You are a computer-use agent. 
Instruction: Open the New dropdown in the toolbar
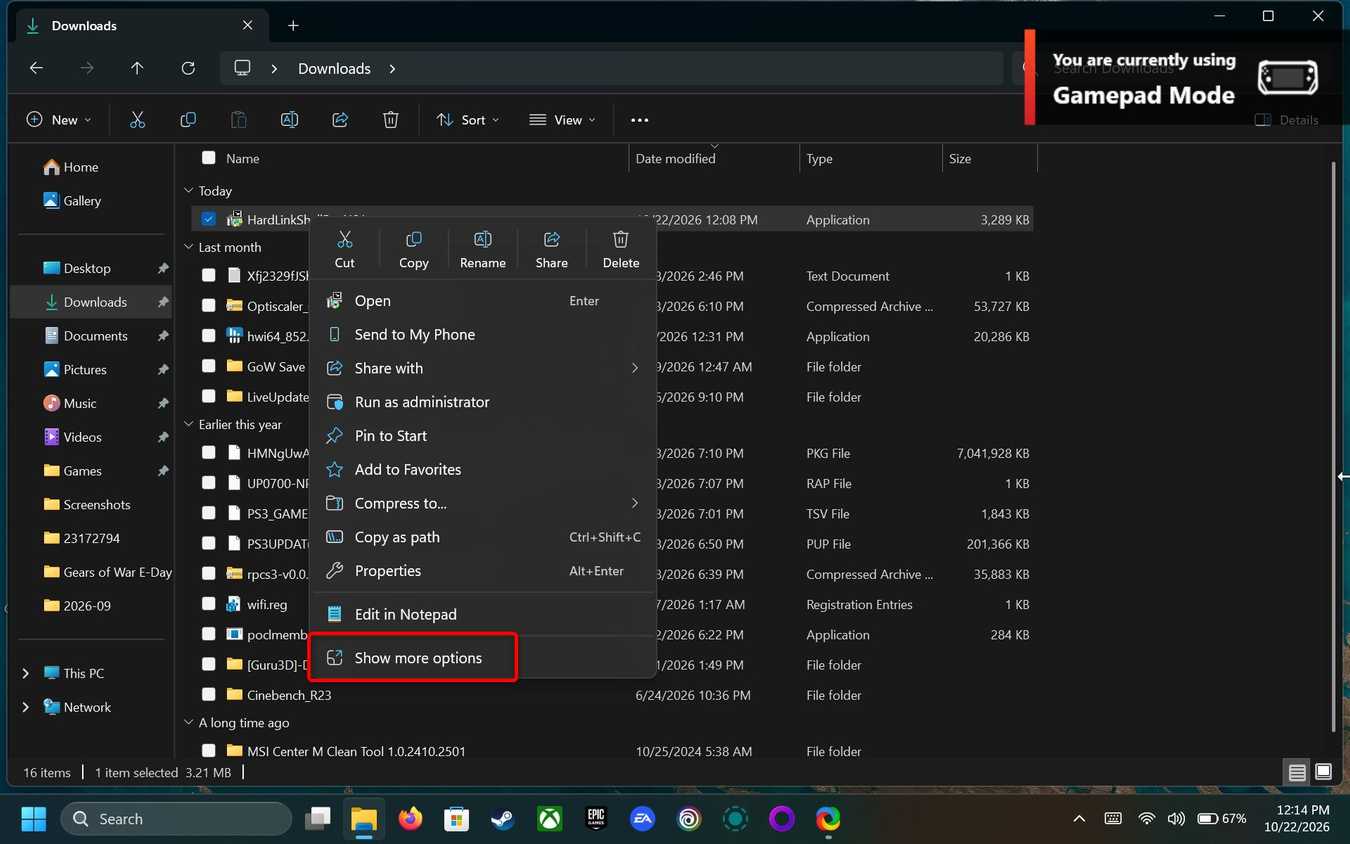(58, 120)
